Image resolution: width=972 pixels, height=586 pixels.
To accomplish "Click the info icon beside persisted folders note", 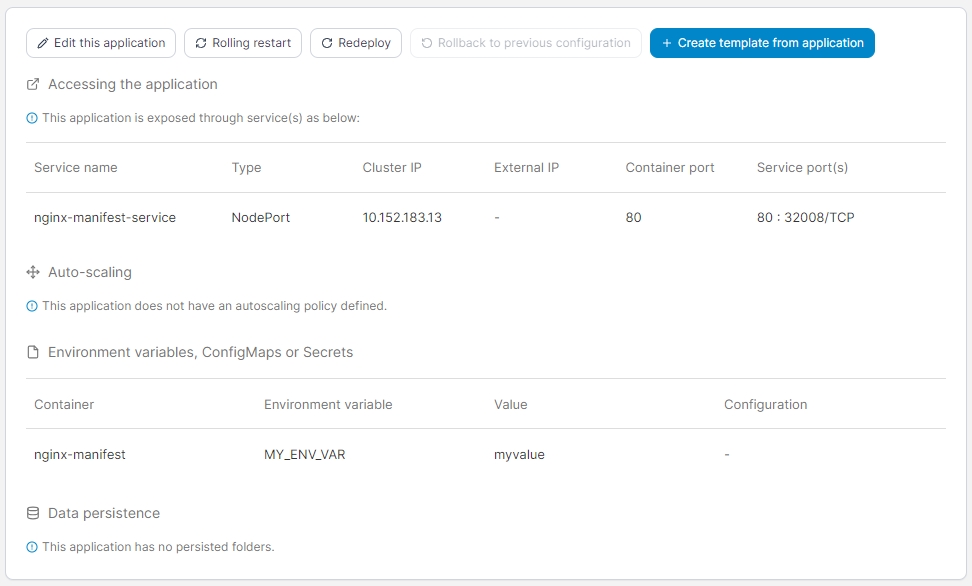I will (32, 547).
